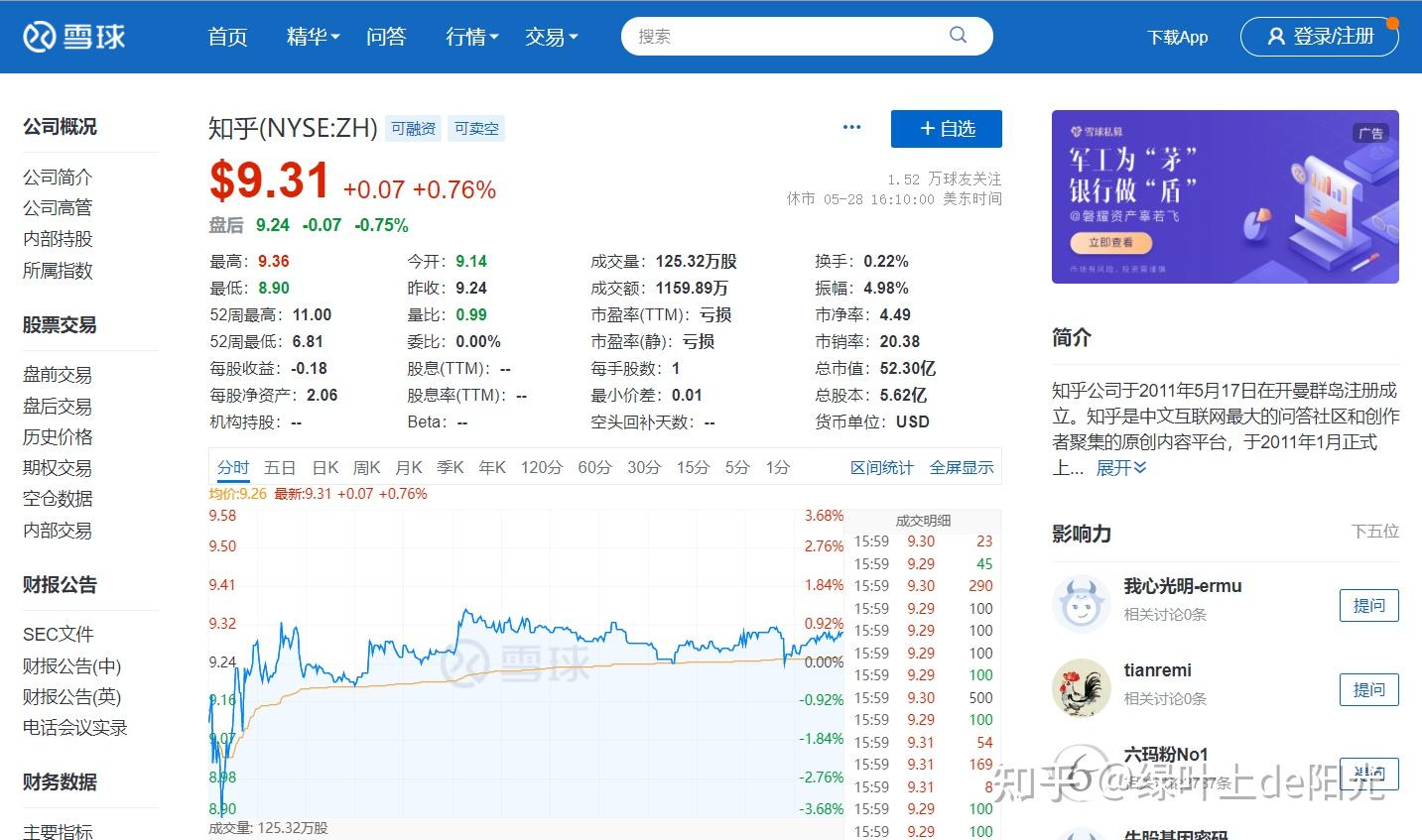Expand the 行情 dropdown menu
The height and width of the screenshot is (840, 1422).
(471, 37)
